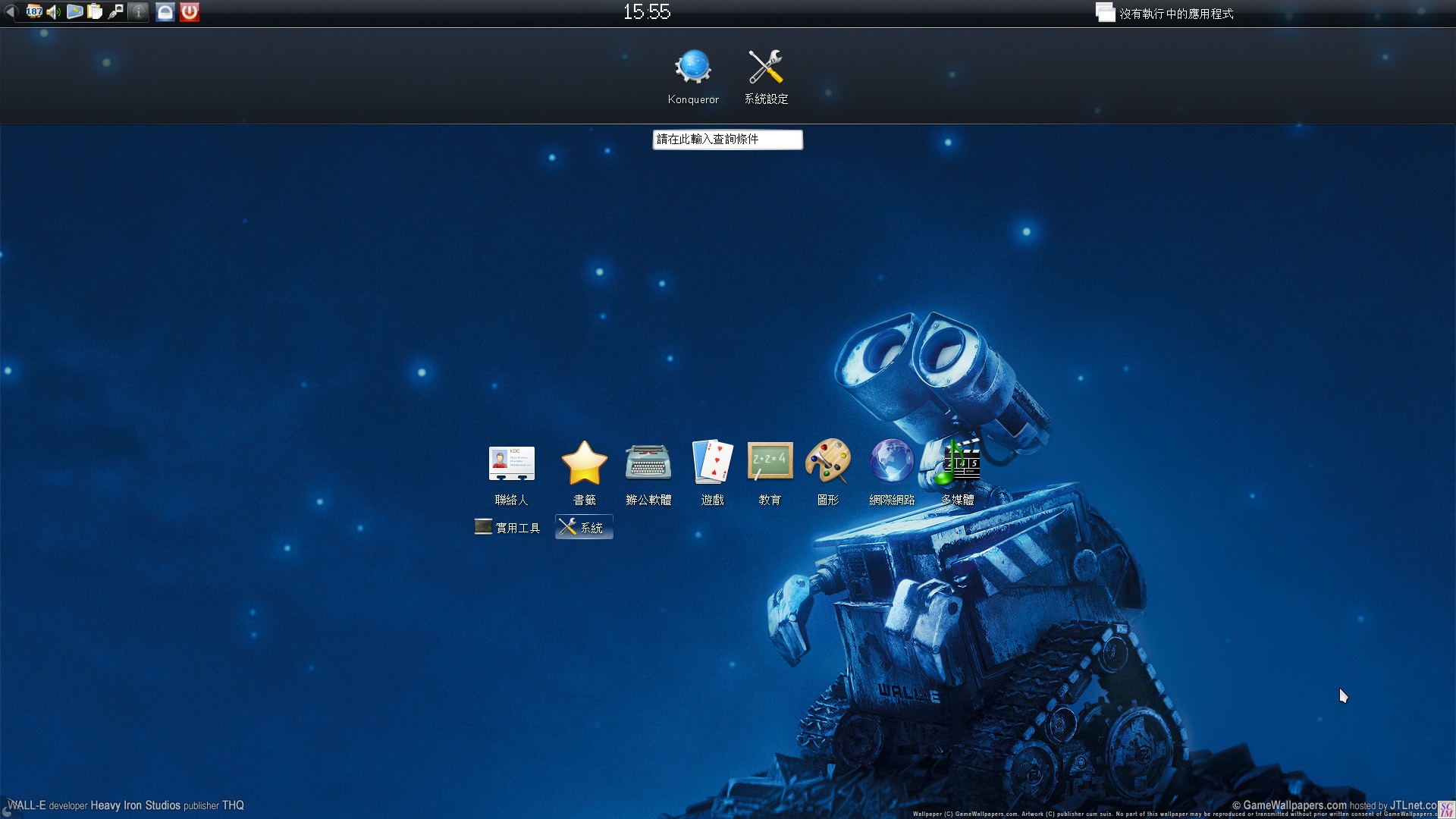Open the 圖形 graphics category
The image size is (1456, 819).
coord(827,472)
